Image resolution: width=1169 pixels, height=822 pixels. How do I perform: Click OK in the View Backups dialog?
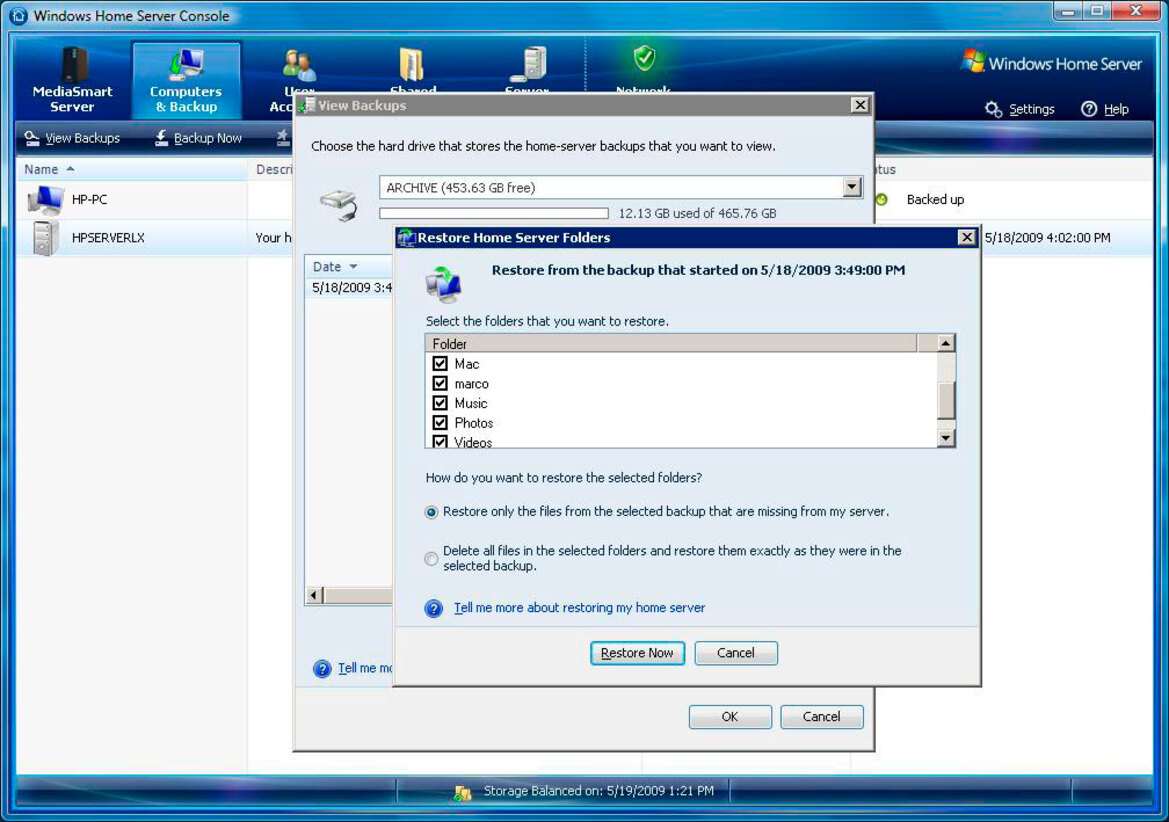730,717
